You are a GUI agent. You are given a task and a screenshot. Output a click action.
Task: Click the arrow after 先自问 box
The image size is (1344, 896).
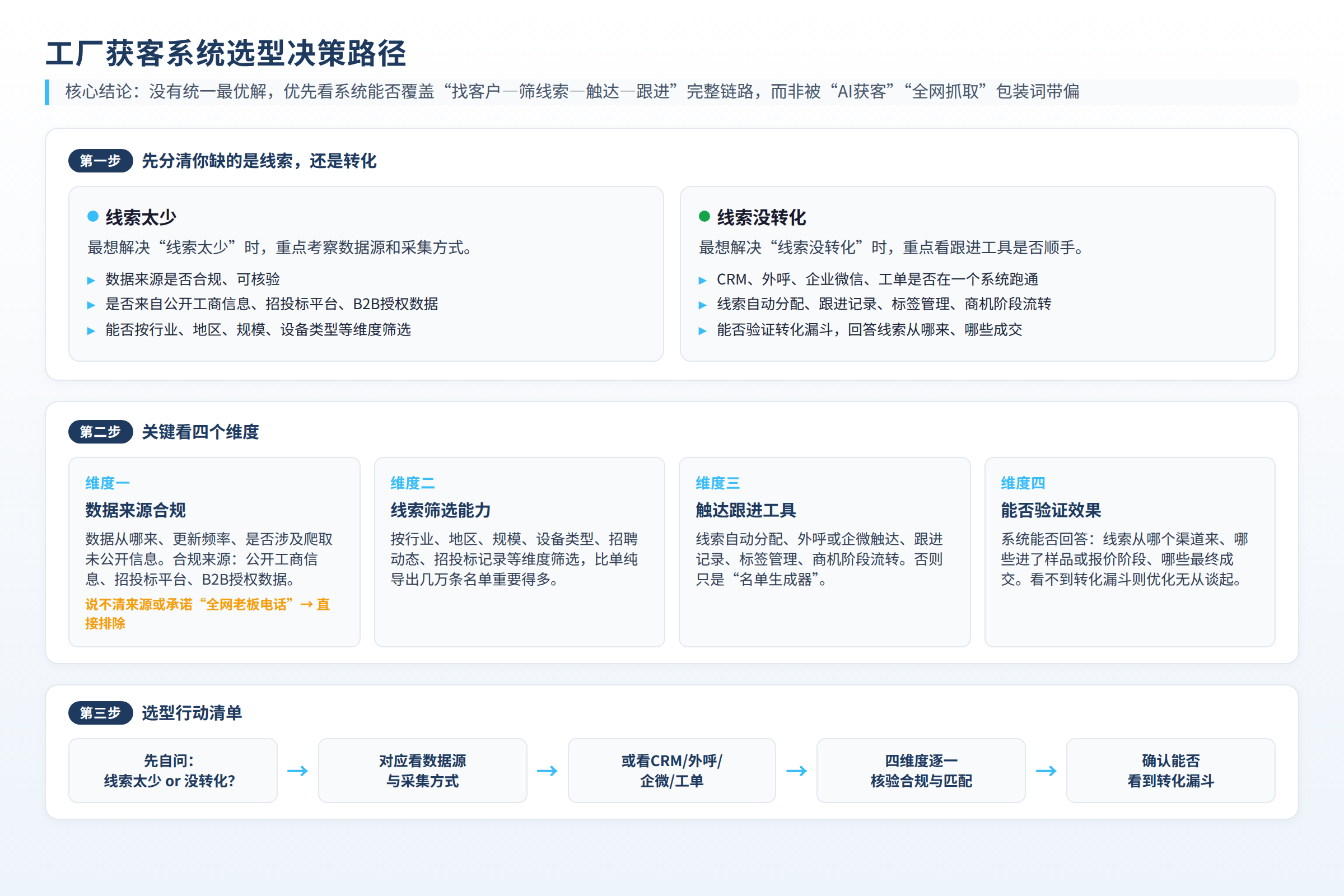pyautogui.click(x=298, y=771)
